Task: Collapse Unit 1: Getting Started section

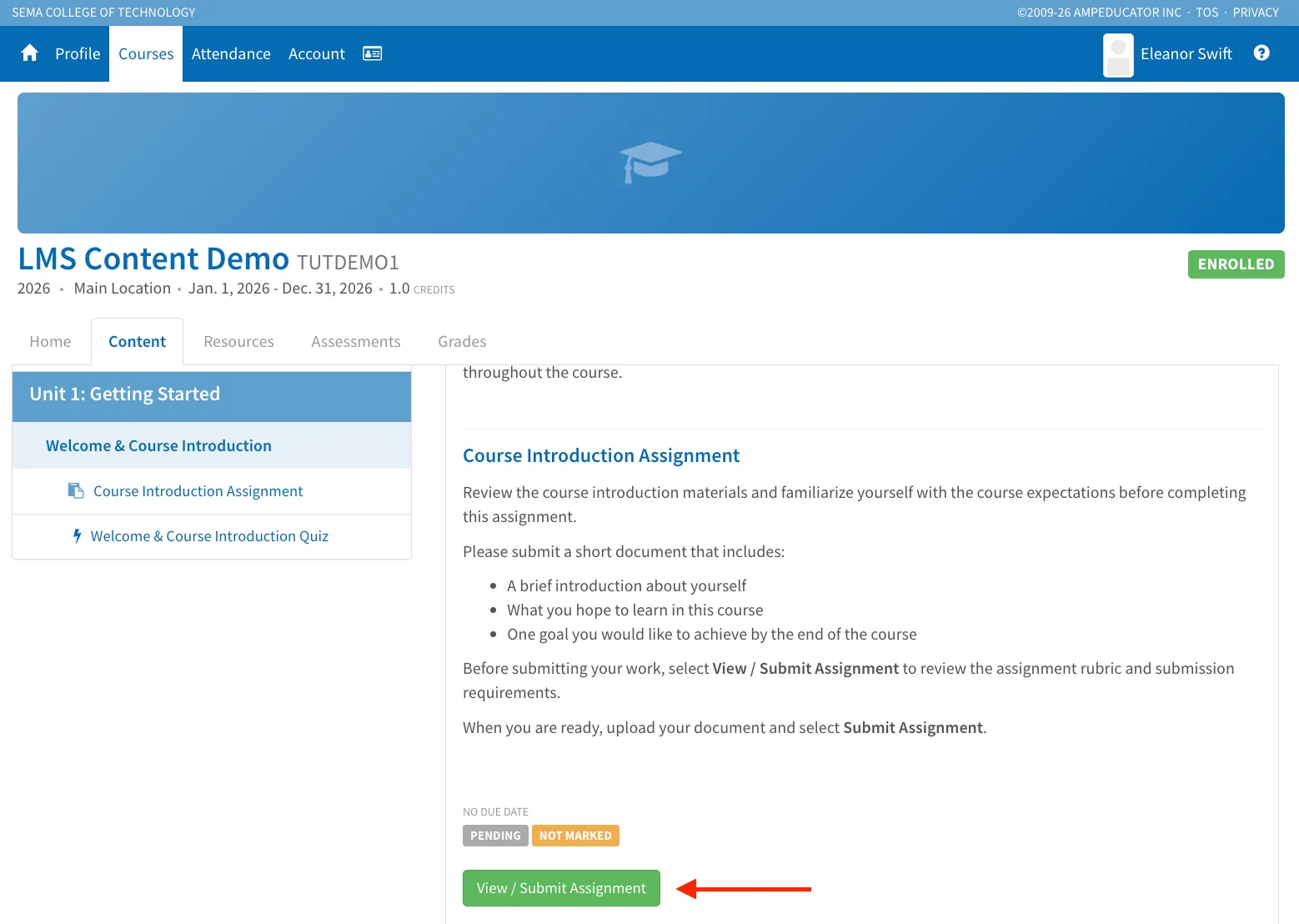Action: coord(212,396)
